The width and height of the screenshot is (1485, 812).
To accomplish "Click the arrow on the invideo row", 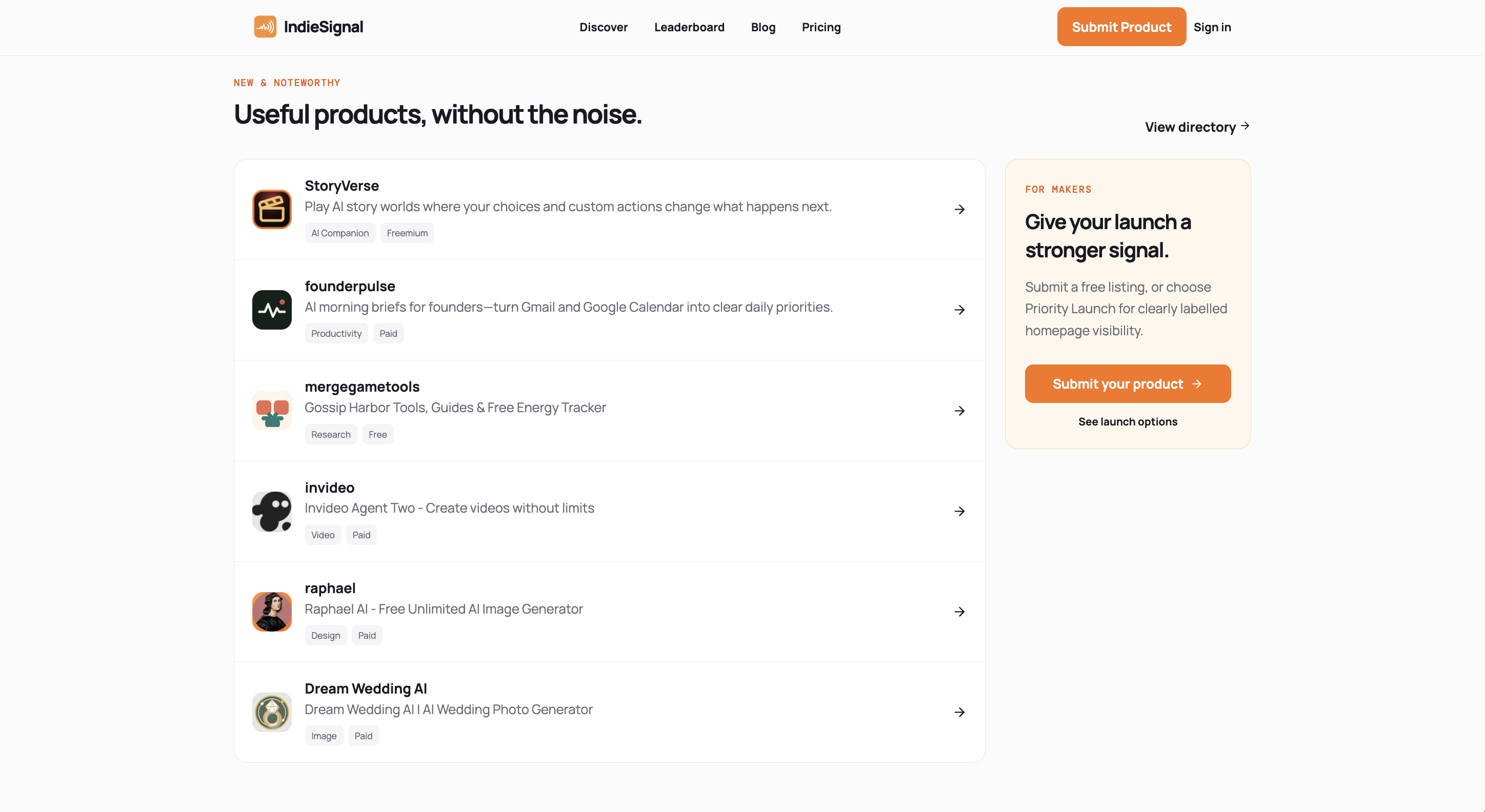I will [x=959, y=511].
